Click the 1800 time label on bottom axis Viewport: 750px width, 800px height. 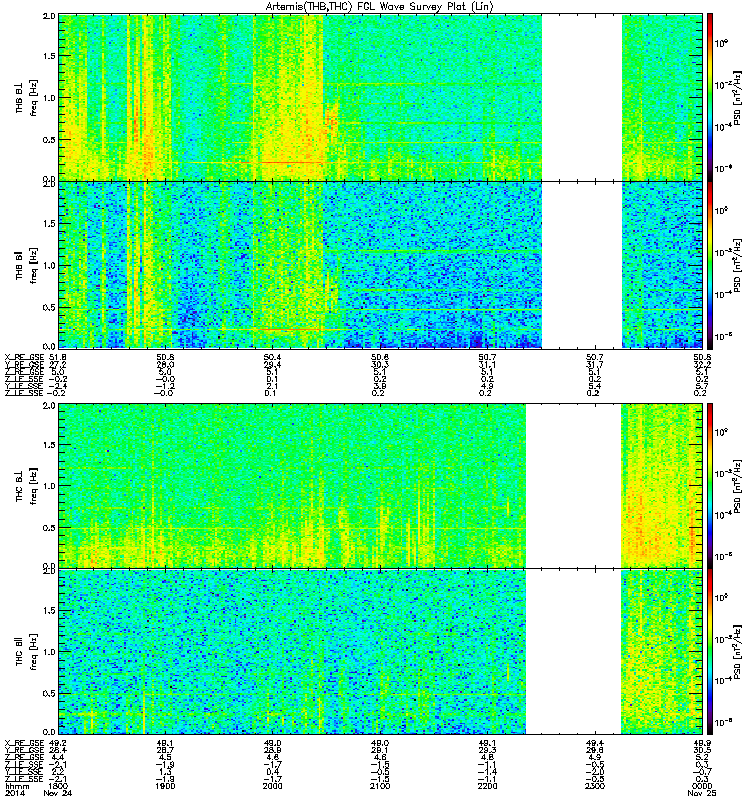click(x=59, y=786)
